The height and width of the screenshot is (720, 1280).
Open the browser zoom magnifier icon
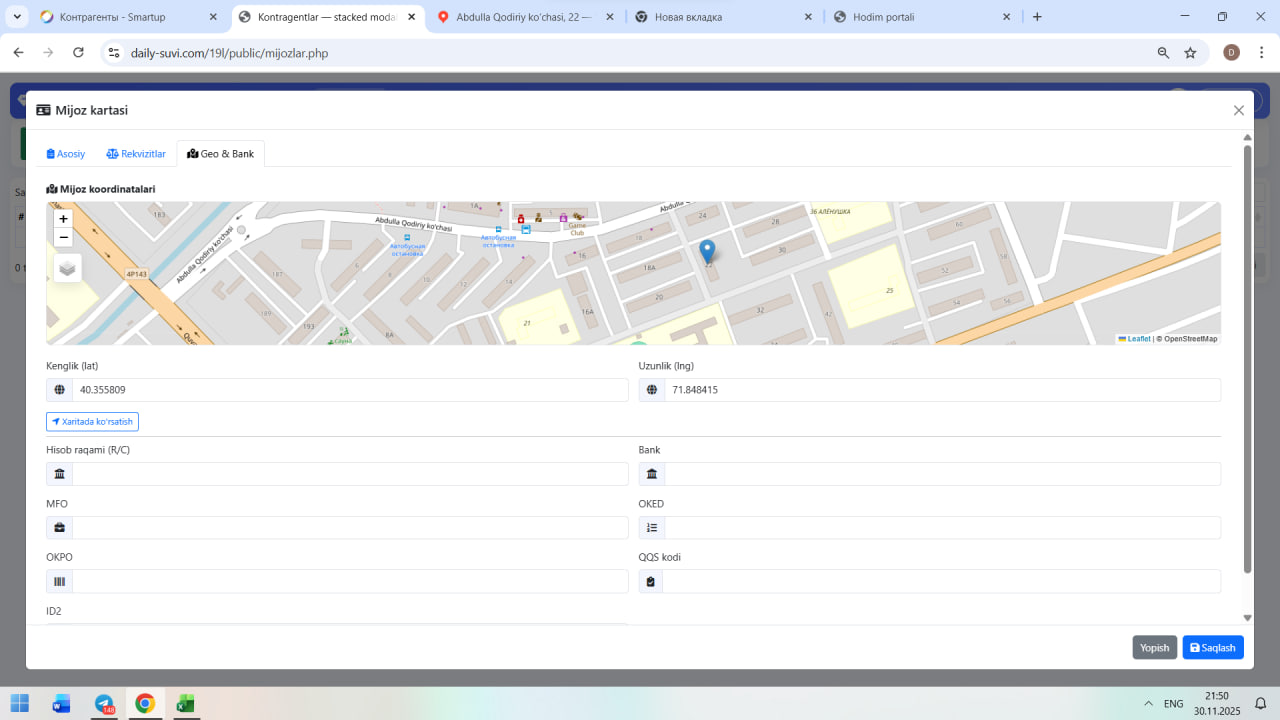pyautogui.click(x=1163, y=53)
